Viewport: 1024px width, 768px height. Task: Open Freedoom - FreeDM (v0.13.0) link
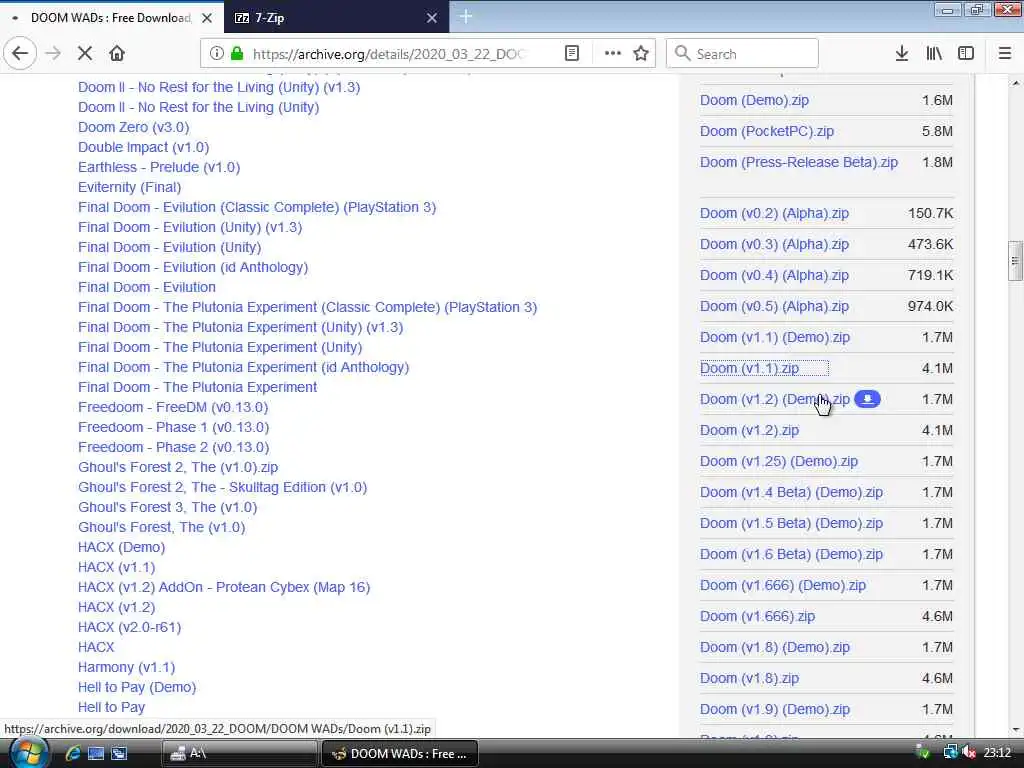[173, 408]
